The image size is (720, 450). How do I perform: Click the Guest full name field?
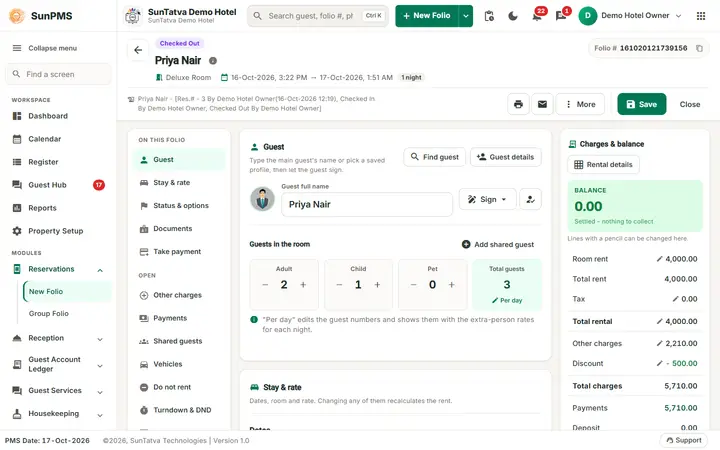pos(367,204)
